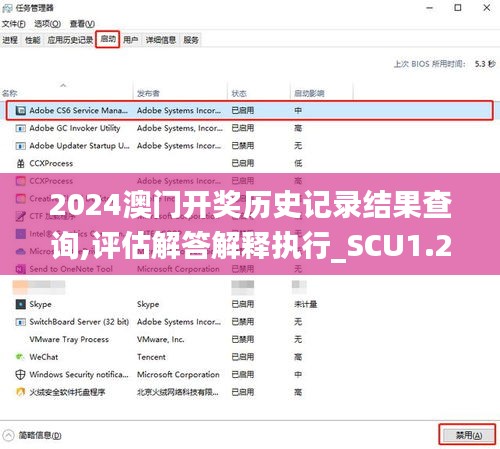Screen dimensions: 500x449
Task: Click the Windows Security notification shield icon
Action: (21, 375)
